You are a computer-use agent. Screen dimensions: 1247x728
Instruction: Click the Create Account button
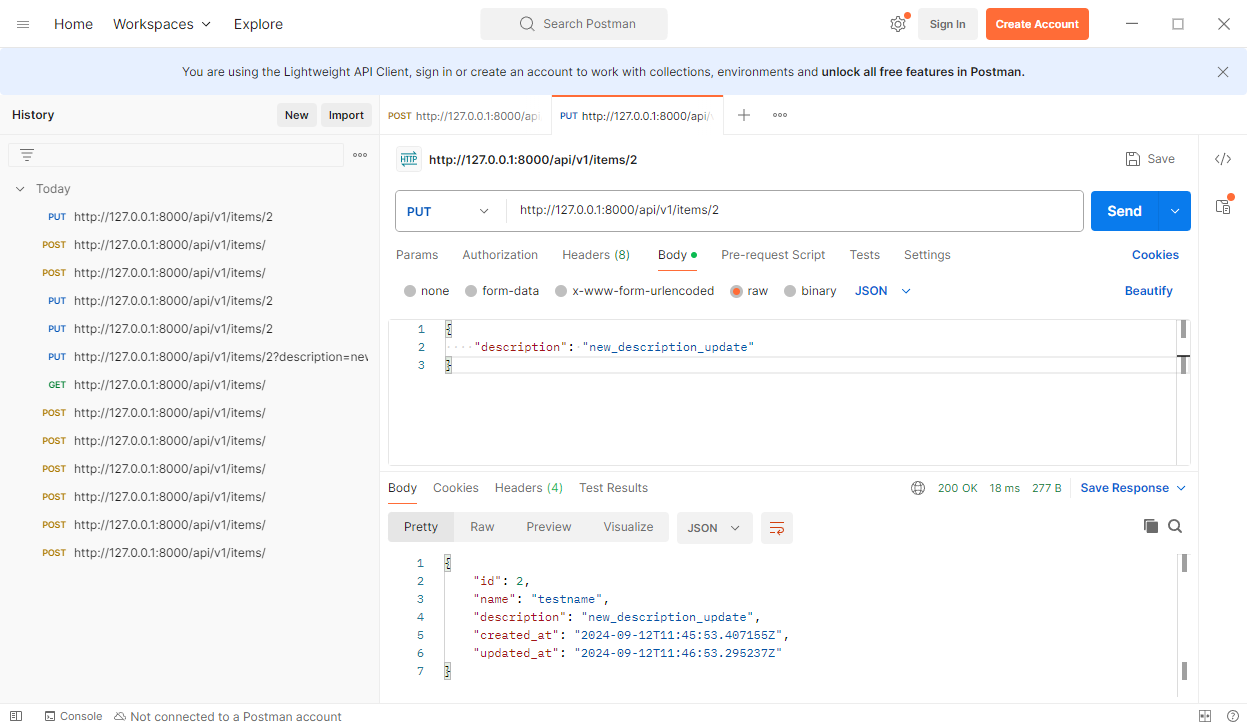point(1037,24)
